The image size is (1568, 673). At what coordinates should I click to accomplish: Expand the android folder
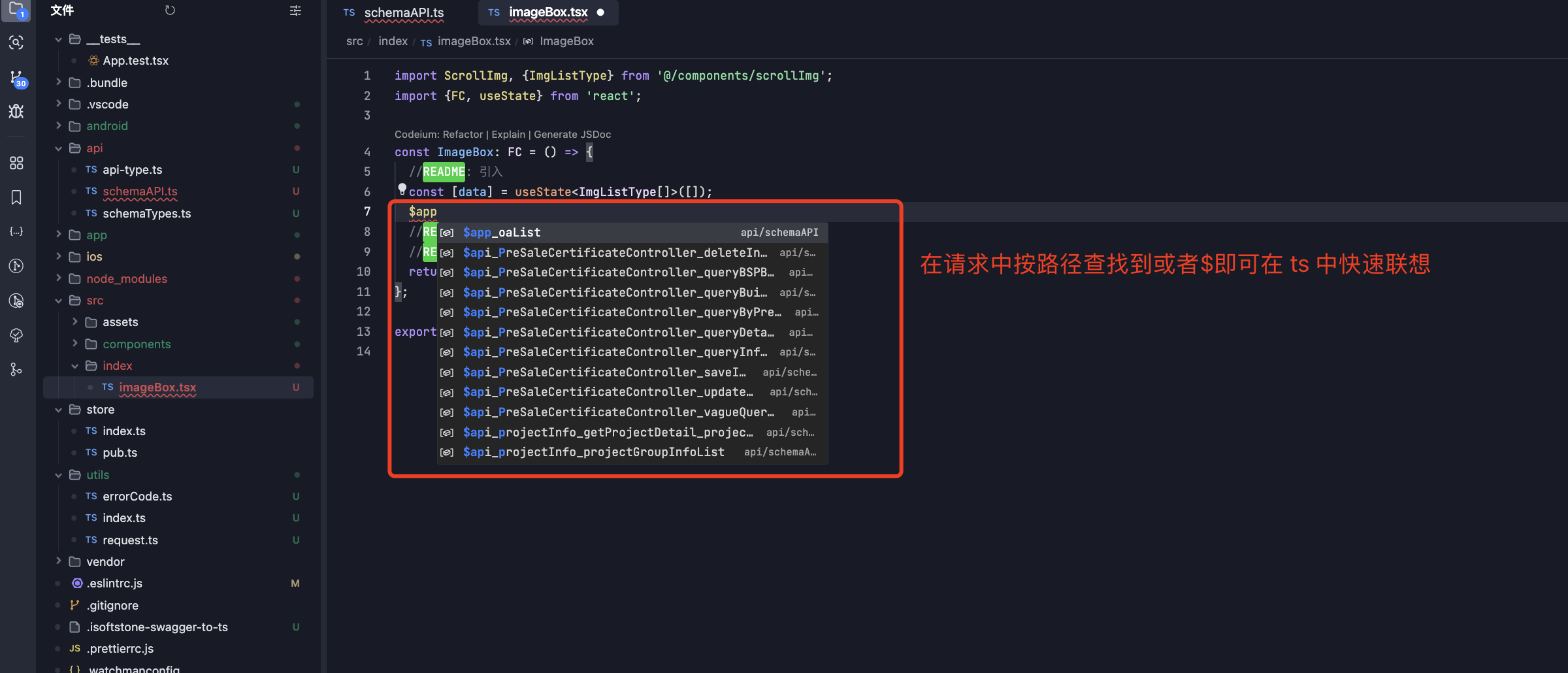(58, 125)
